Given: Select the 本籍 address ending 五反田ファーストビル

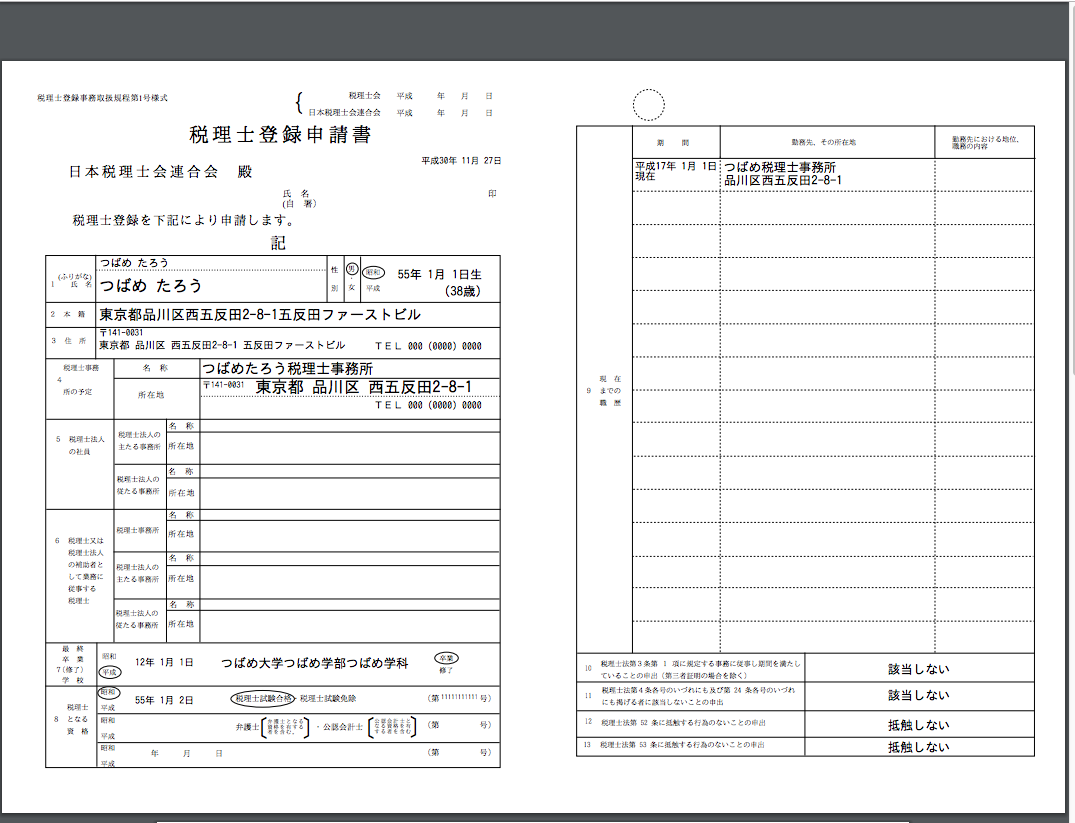Looking at the screenshot, I should point(260,315).
